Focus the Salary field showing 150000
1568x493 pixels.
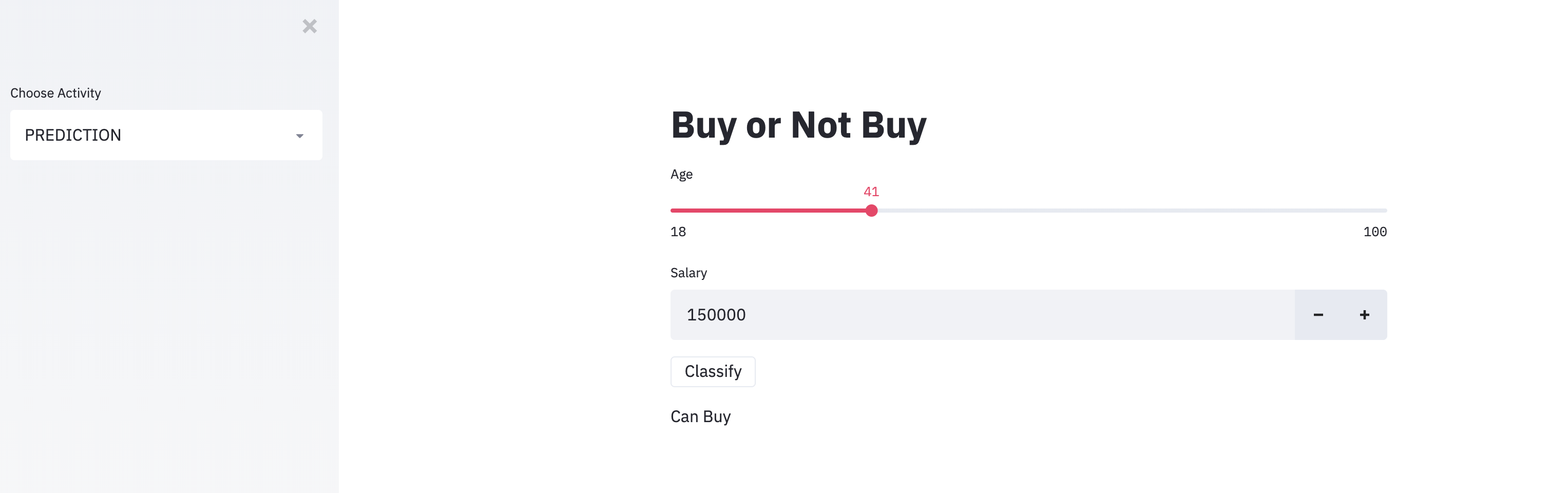coord(982,315)
